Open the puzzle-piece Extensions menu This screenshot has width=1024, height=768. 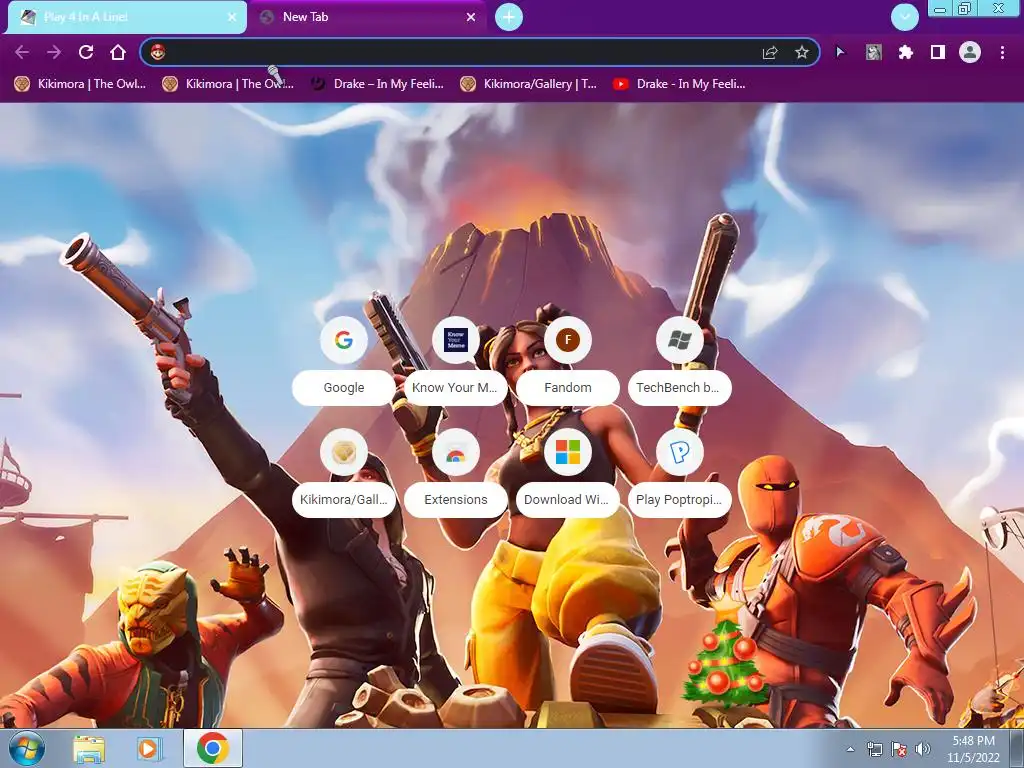905,52
